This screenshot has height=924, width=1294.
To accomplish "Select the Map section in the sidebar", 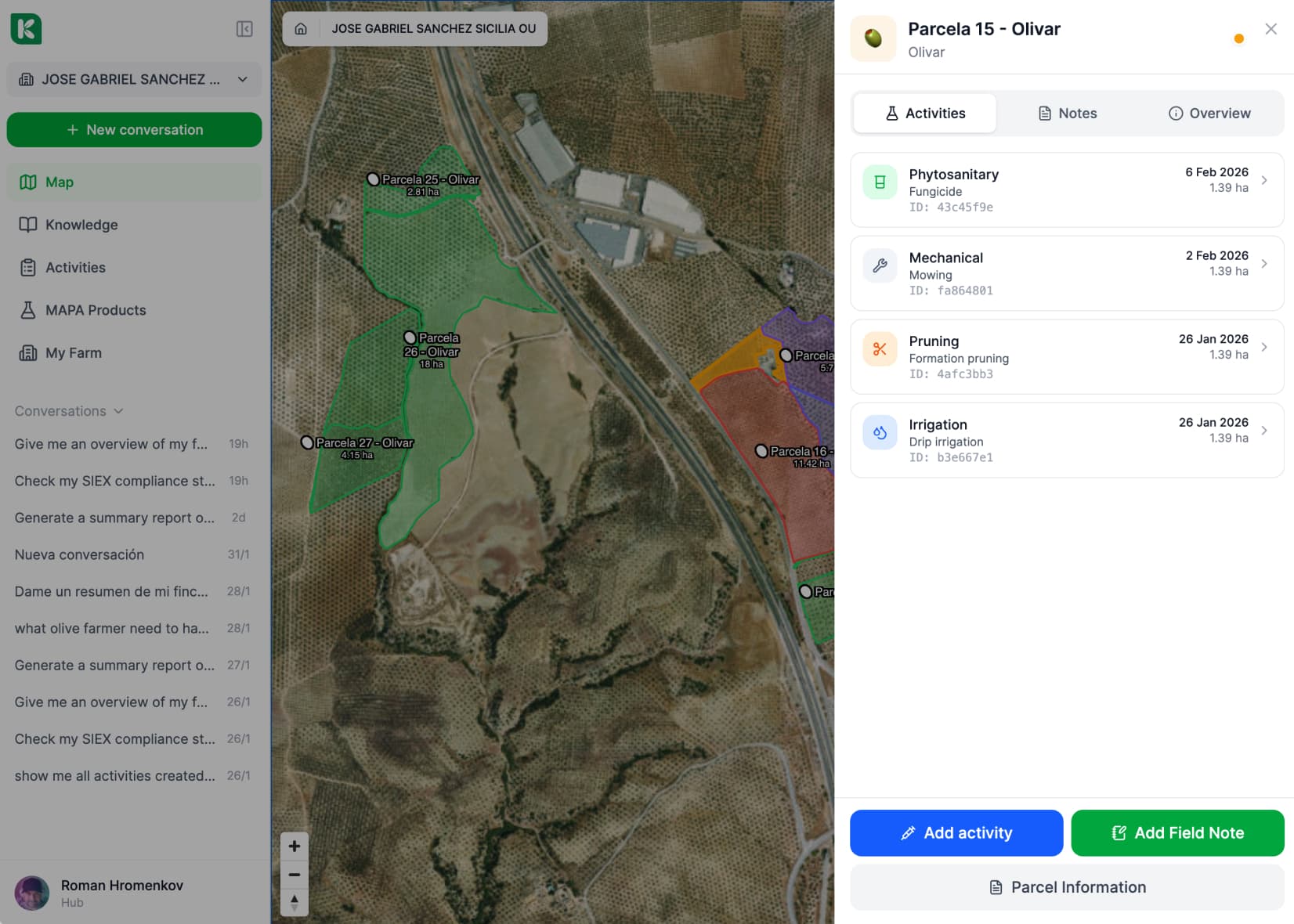I will pos(60,182).
